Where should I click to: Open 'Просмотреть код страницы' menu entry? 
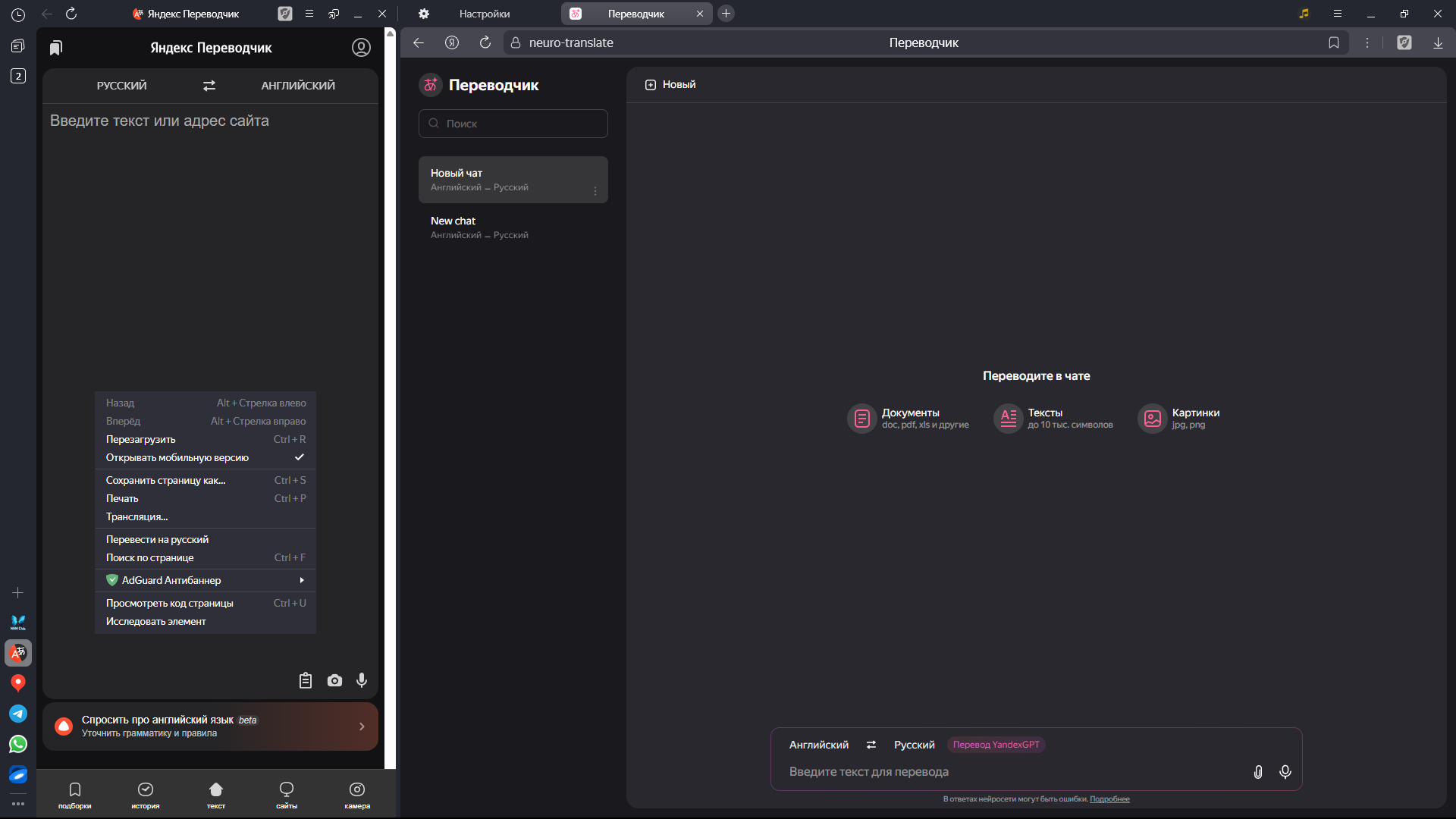(x=205, y=603)
